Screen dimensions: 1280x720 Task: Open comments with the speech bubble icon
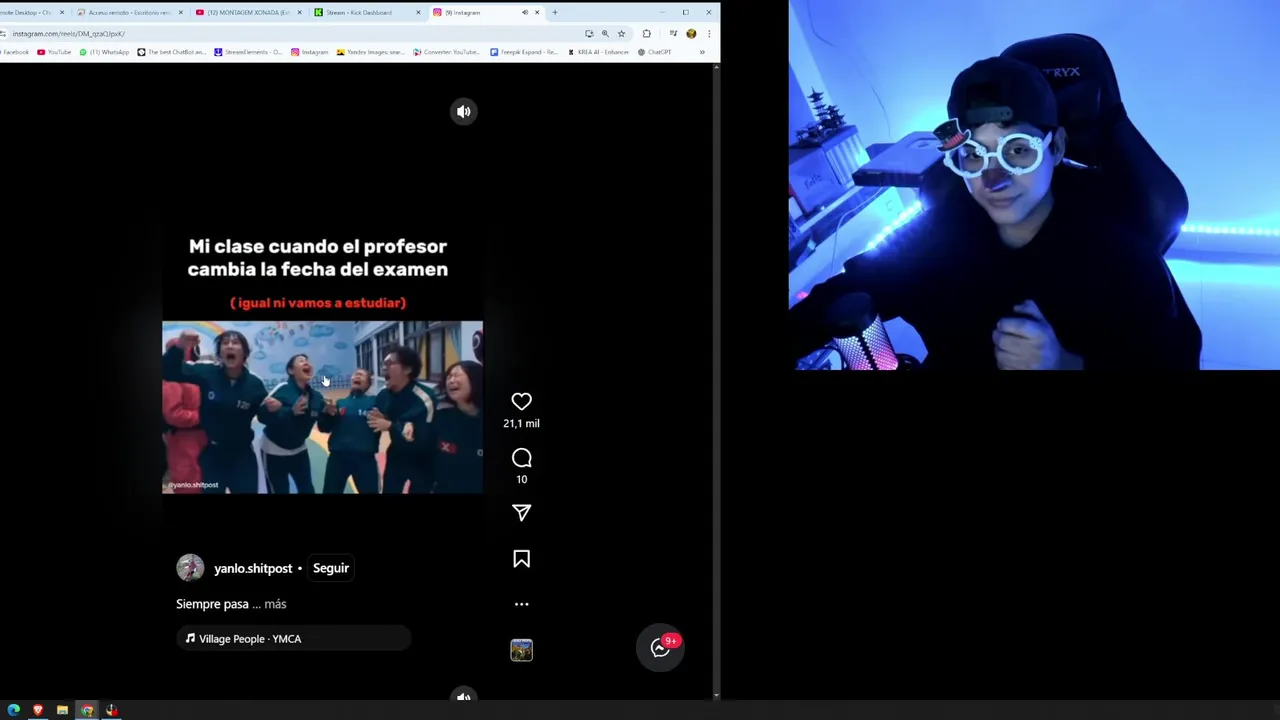point(521,458)
